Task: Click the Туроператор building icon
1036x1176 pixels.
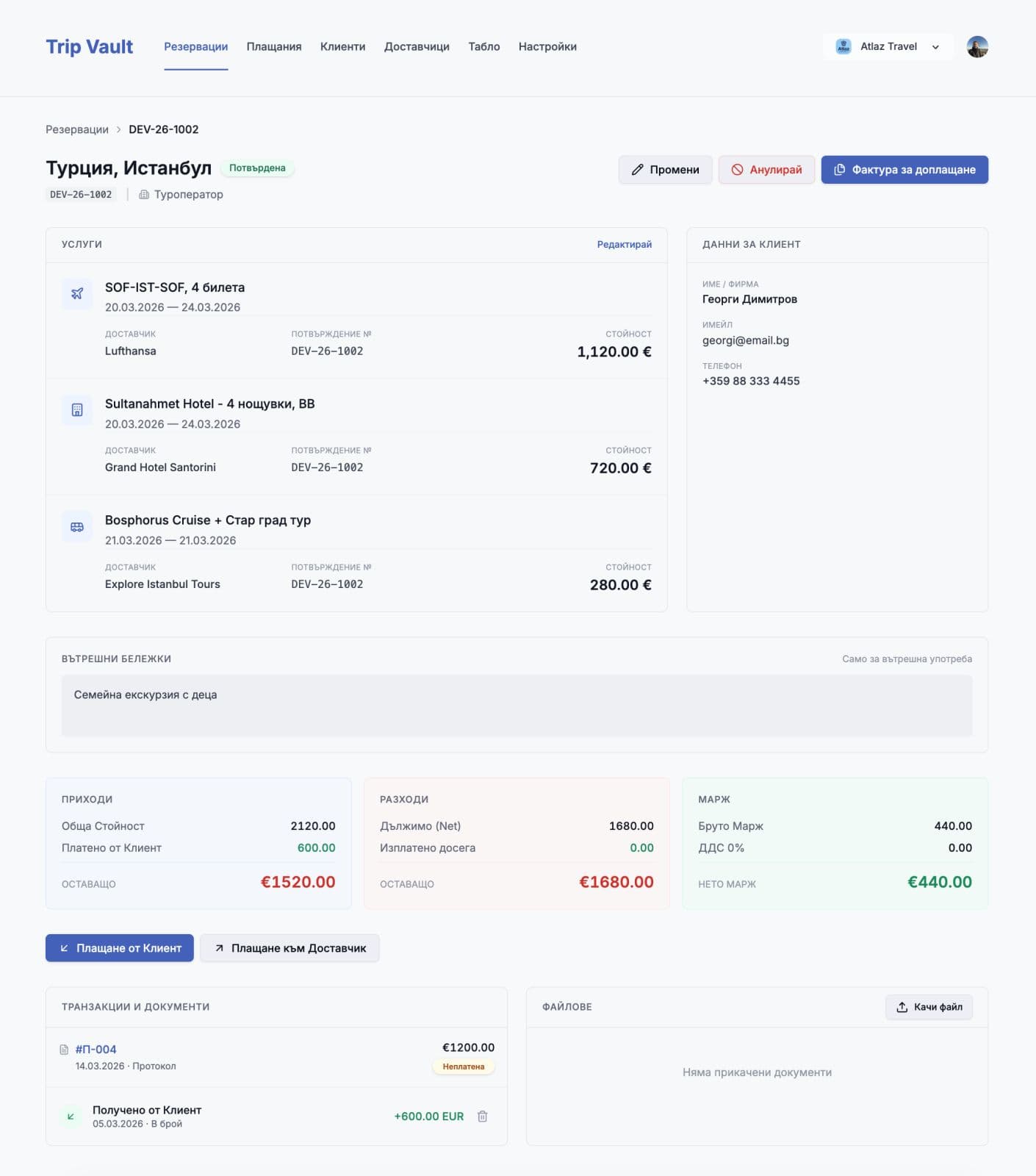Action: pyautogui.click(x=144, y=195)
